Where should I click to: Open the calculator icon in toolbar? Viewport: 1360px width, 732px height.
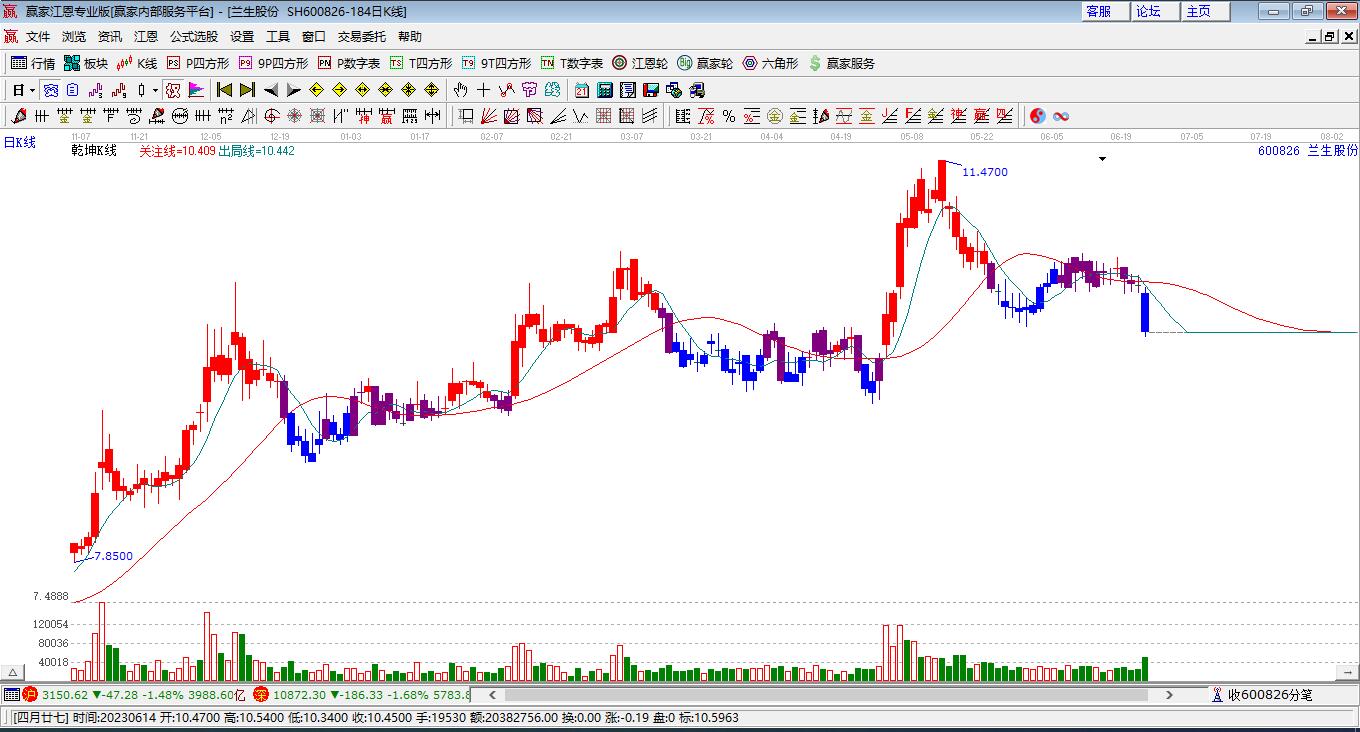(x=604, y=90)
